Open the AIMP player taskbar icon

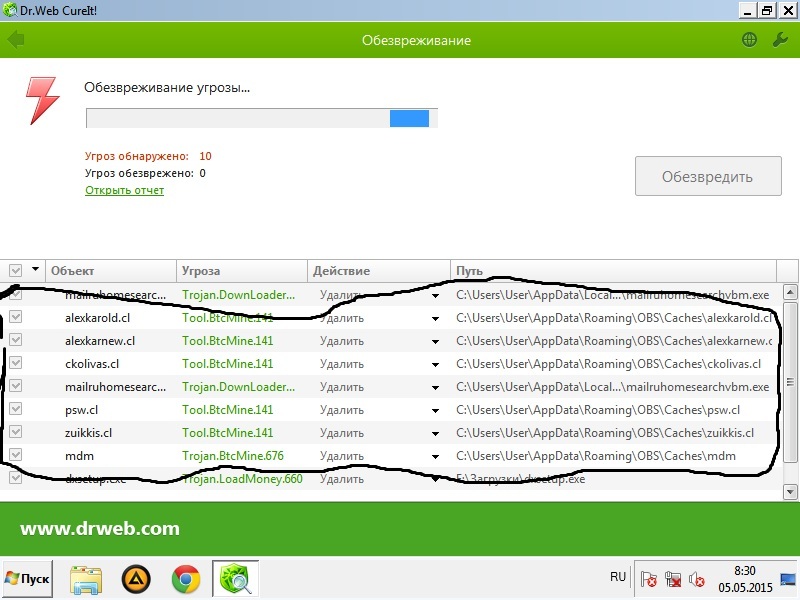coord(136,578)
